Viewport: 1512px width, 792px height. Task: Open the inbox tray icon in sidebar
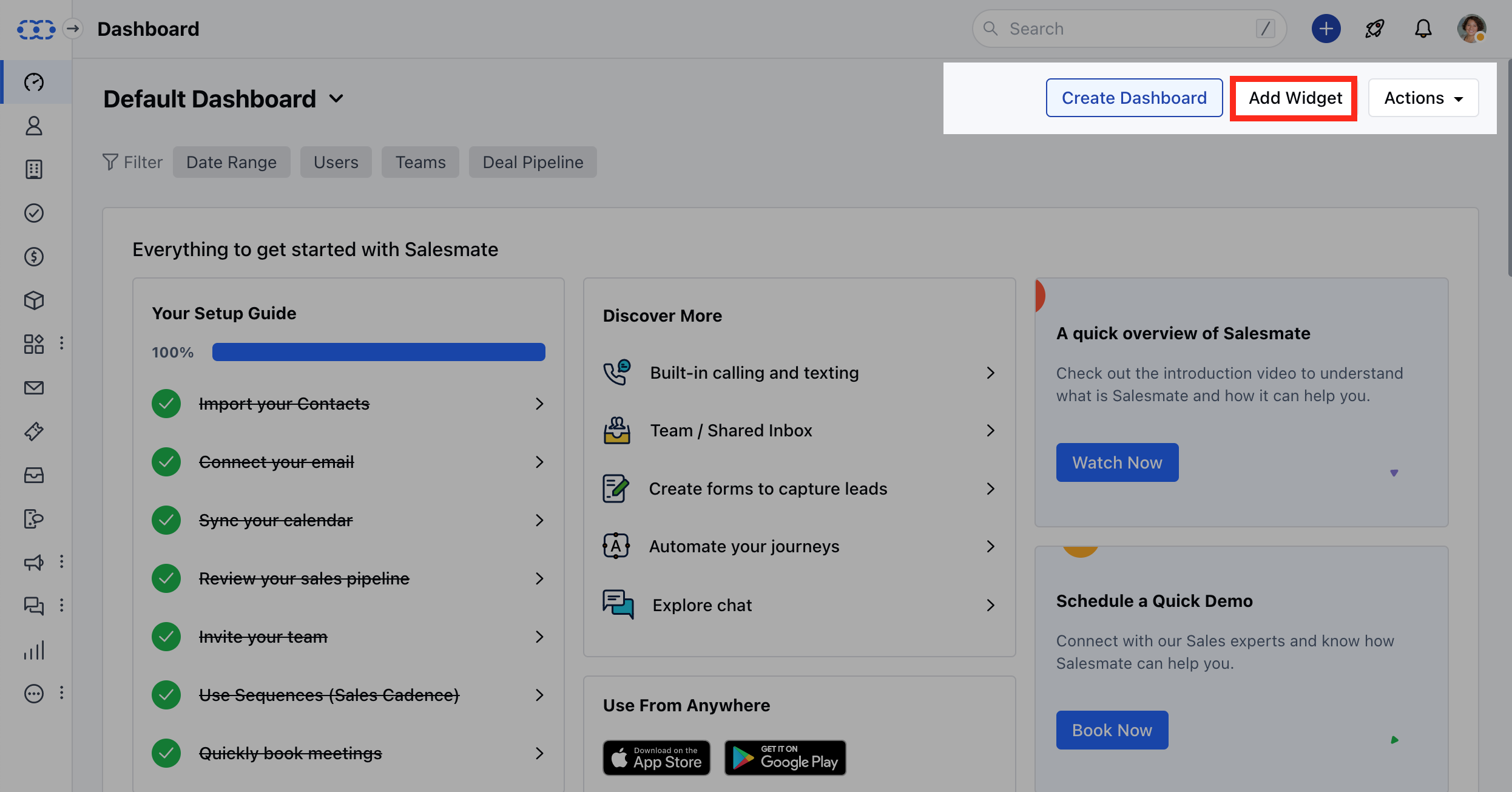34,475
